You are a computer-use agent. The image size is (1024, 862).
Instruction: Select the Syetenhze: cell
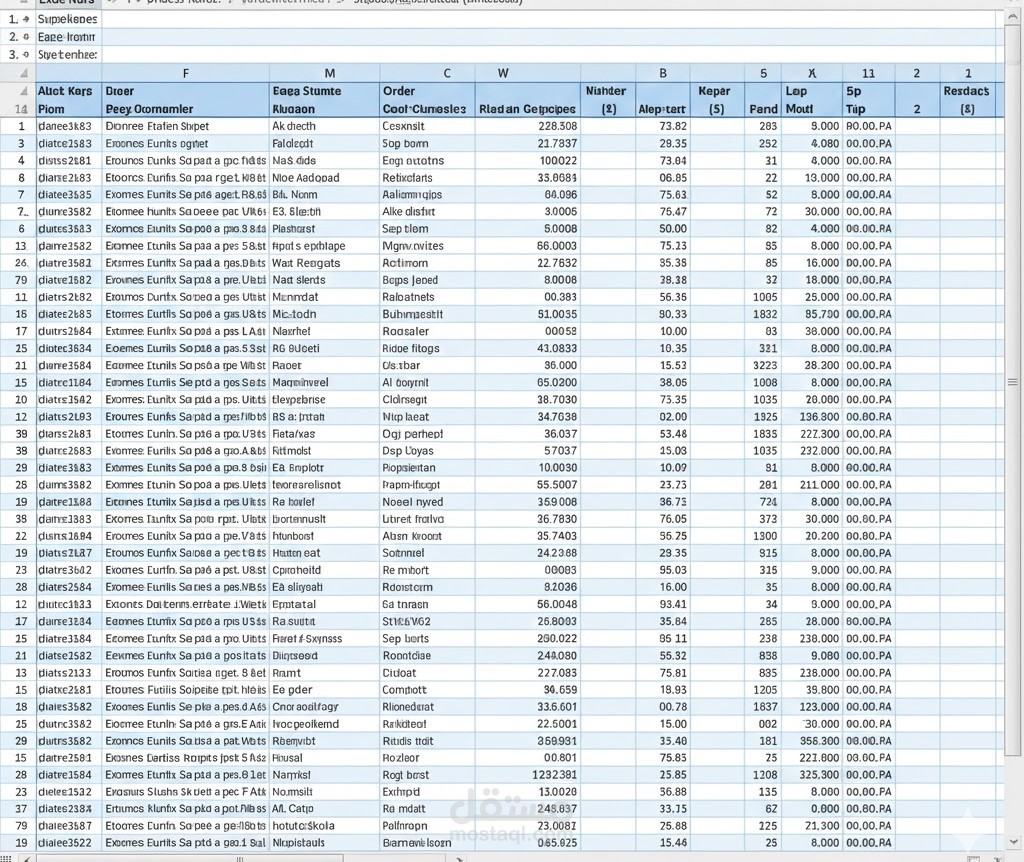(68, 55)
